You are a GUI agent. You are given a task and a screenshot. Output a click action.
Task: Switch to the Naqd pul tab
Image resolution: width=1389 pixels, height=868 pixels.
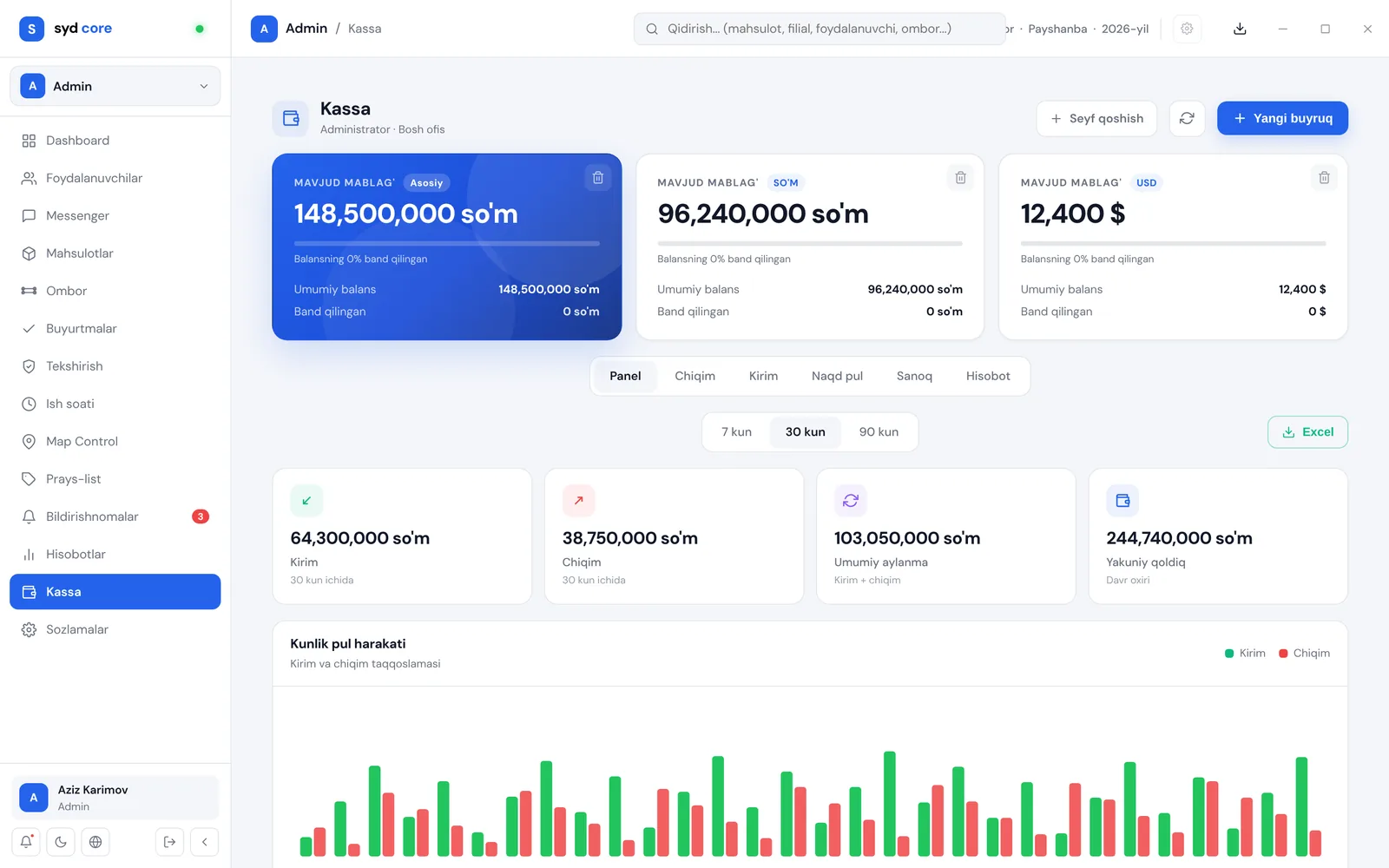tap(837, 376)
